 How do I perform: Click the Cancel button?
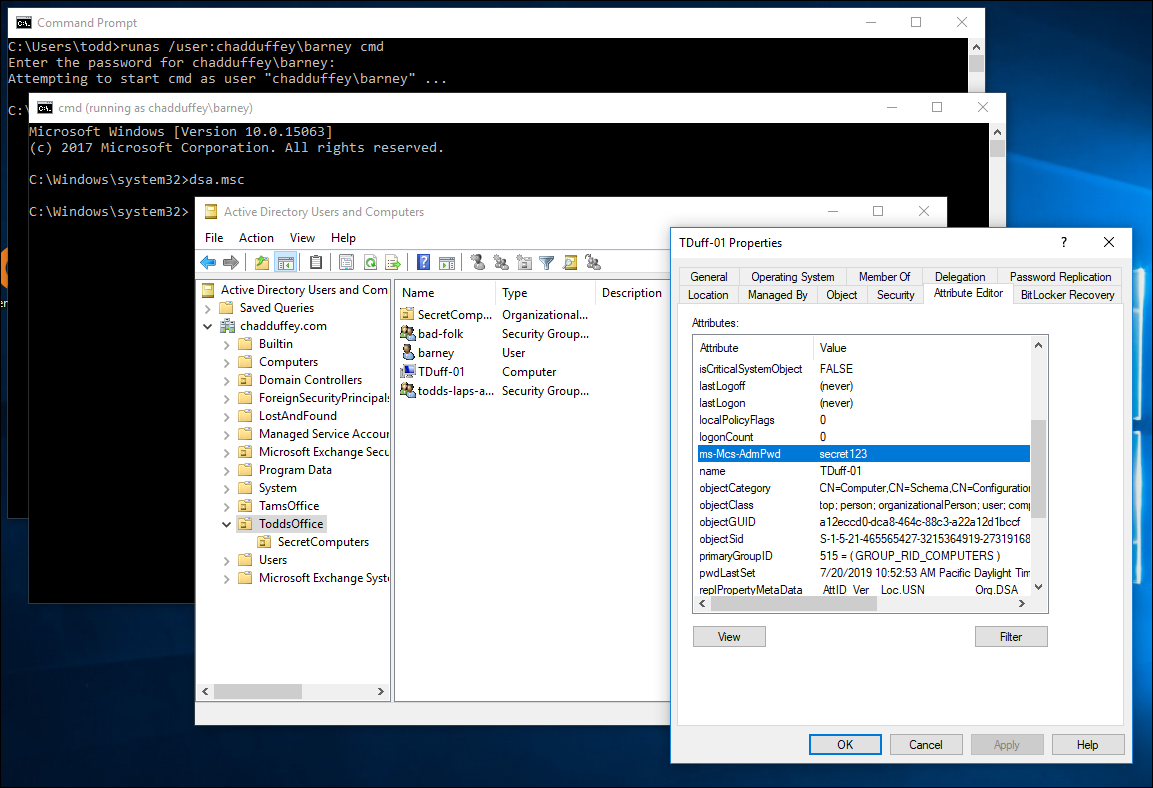point(926,745)
